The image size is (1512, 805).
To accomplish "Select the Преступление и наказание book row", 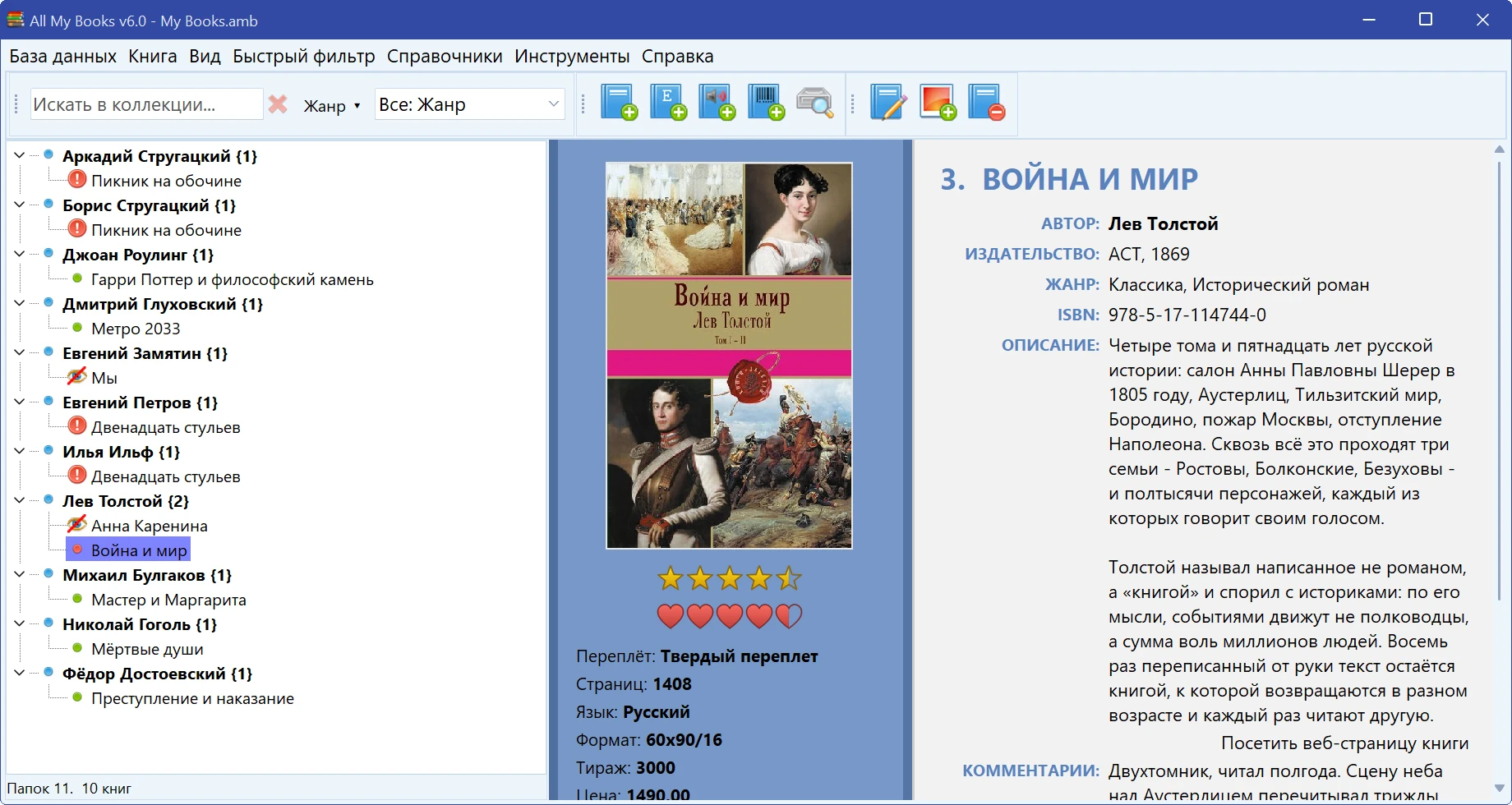I will pos(192,698).
